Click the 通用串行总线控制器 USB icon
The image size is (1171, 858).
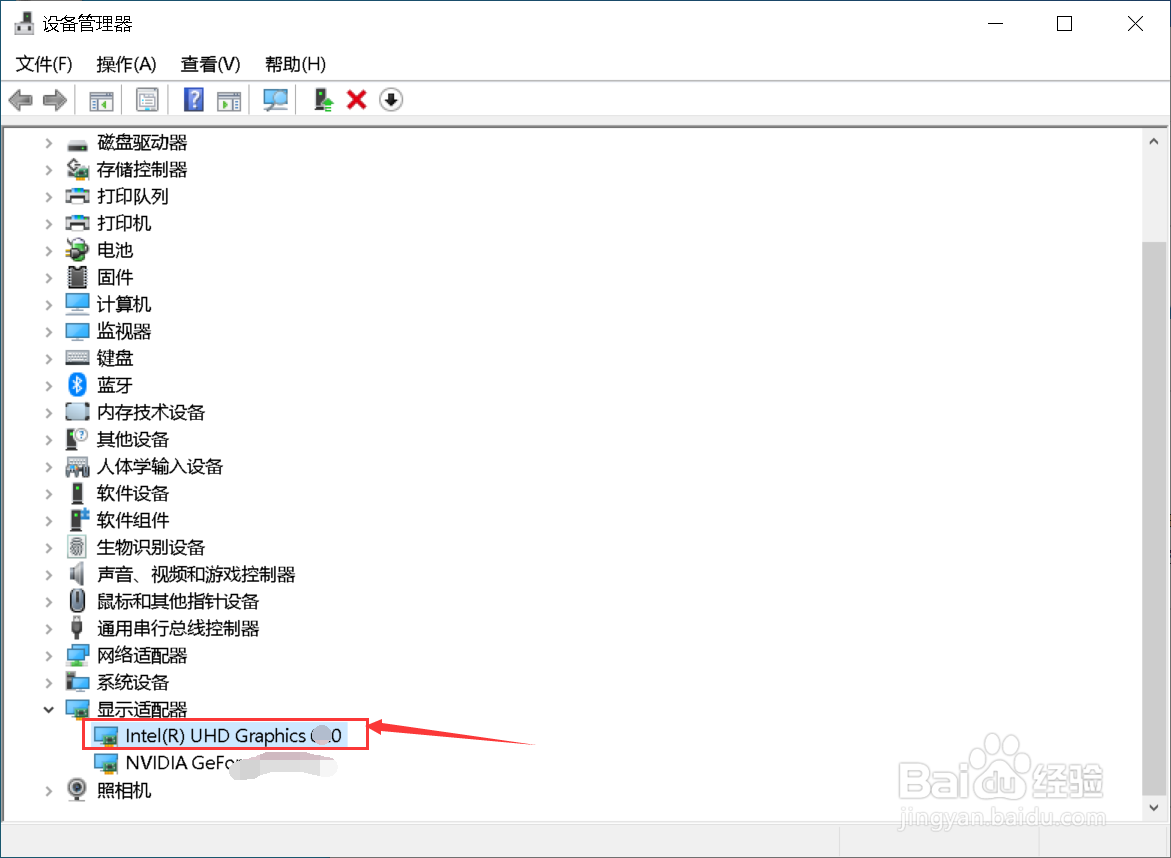[x=77, y=627]
